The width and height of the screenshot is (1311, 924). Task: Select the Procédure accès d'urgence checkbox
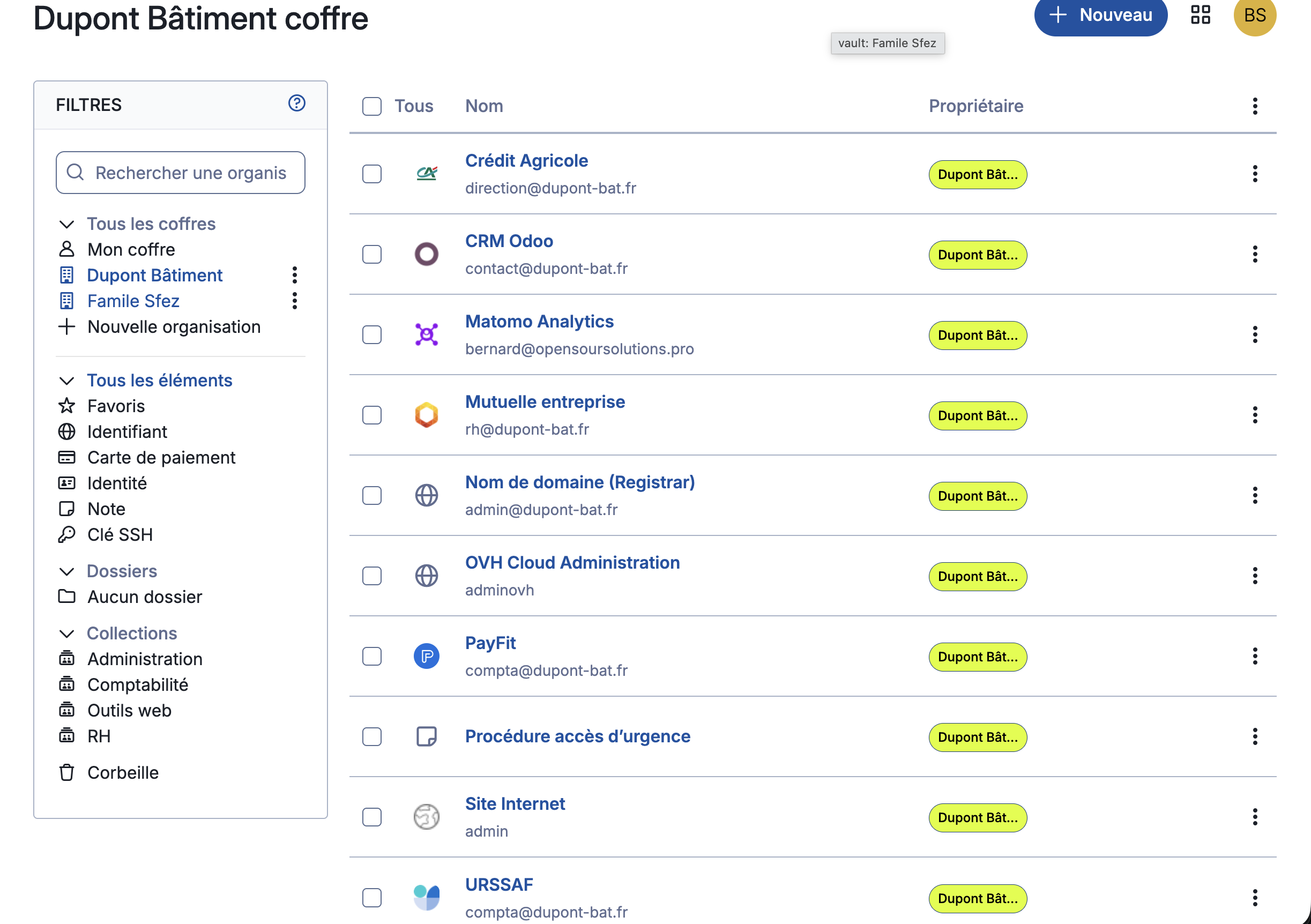pos(372,737)
